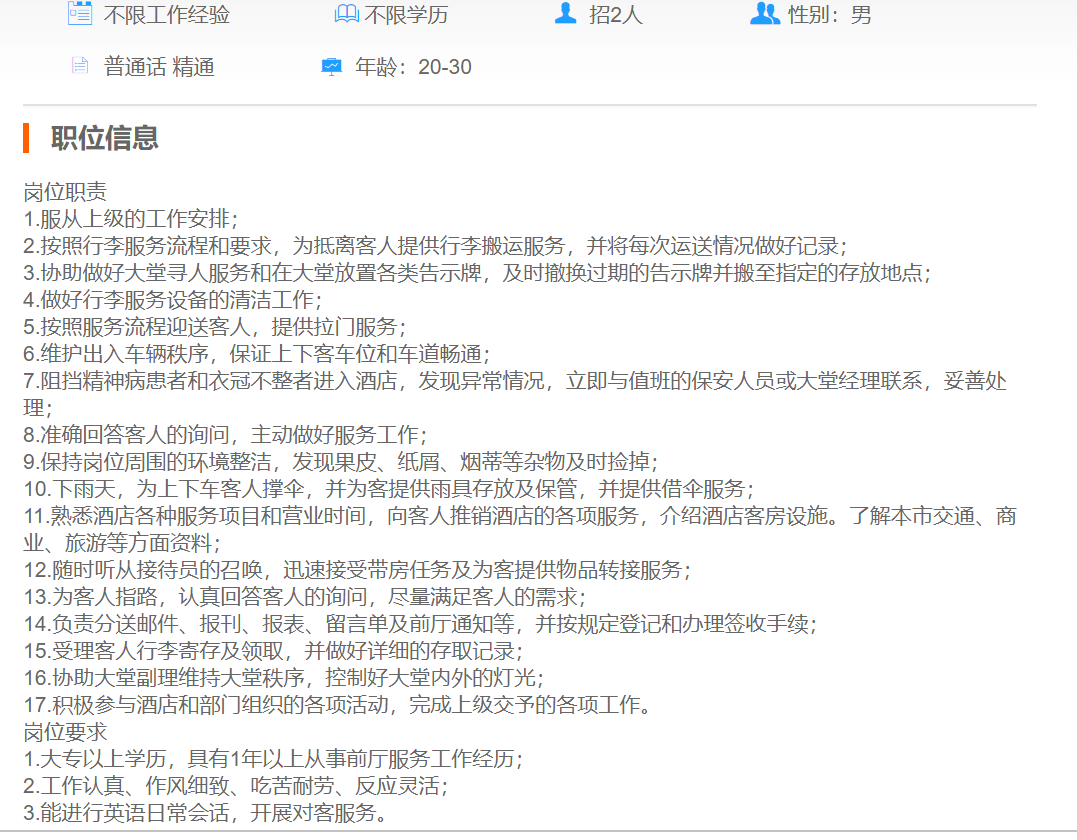Click the 普通话 精通 text
This screenshot has height=840, width=1077.
pos(159,67)
